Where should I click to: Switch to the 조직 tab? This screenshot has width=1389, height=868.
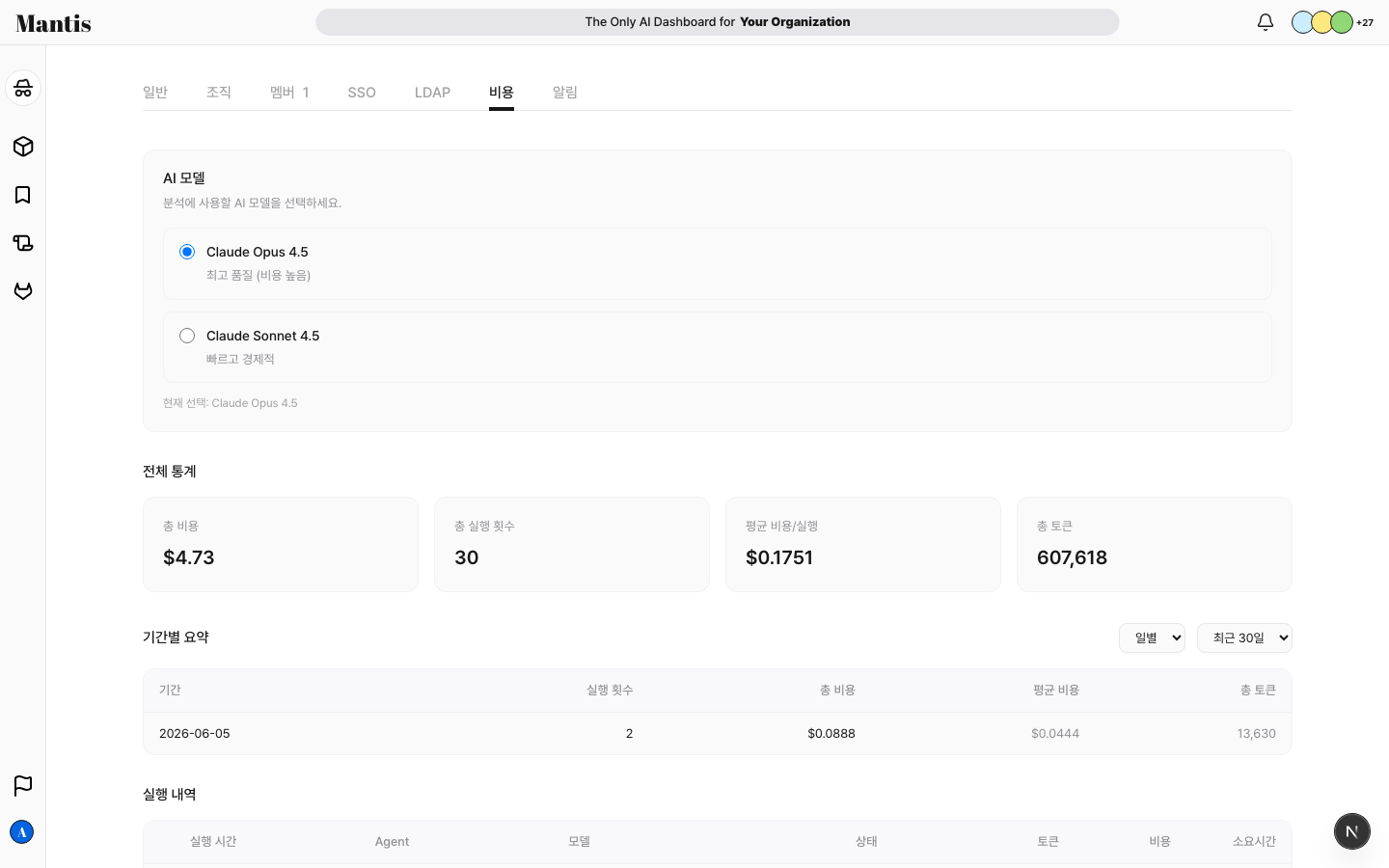(219, 93)
